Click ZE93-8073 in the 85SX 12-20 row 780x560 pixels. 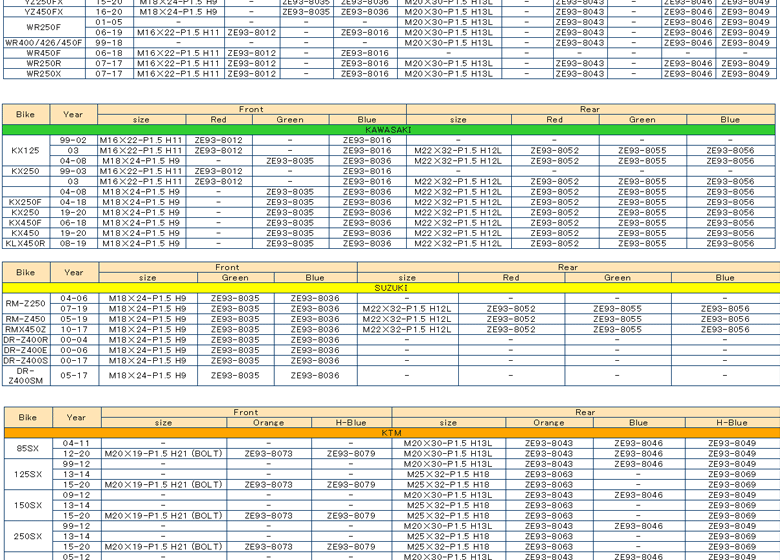pos(269,454)
